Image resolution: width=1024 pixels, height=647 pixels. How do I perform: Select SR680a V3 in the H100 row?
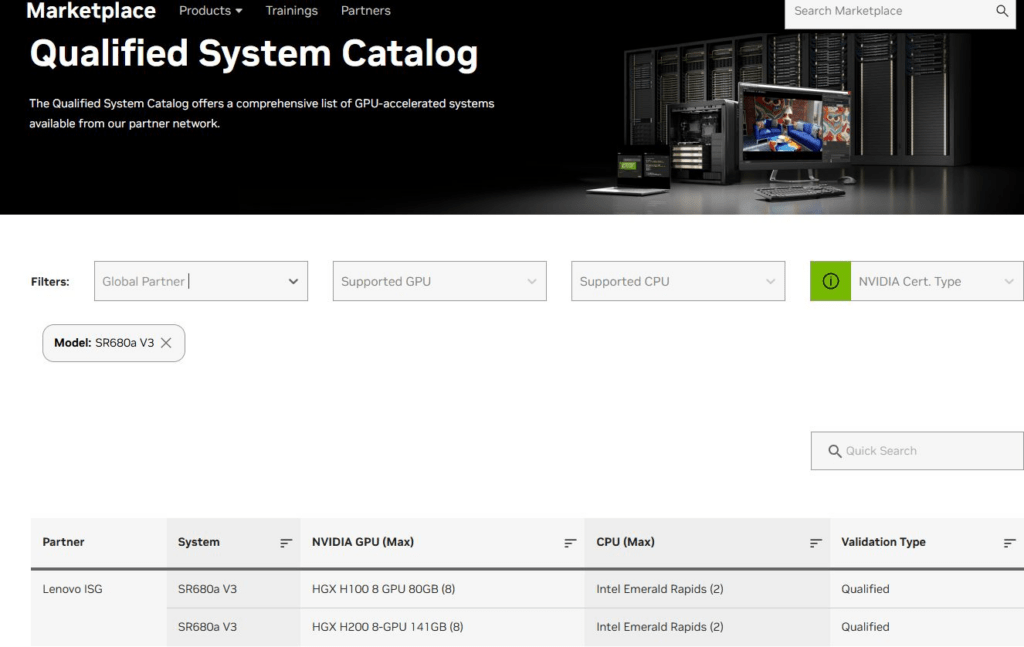[x=207, y=589]
